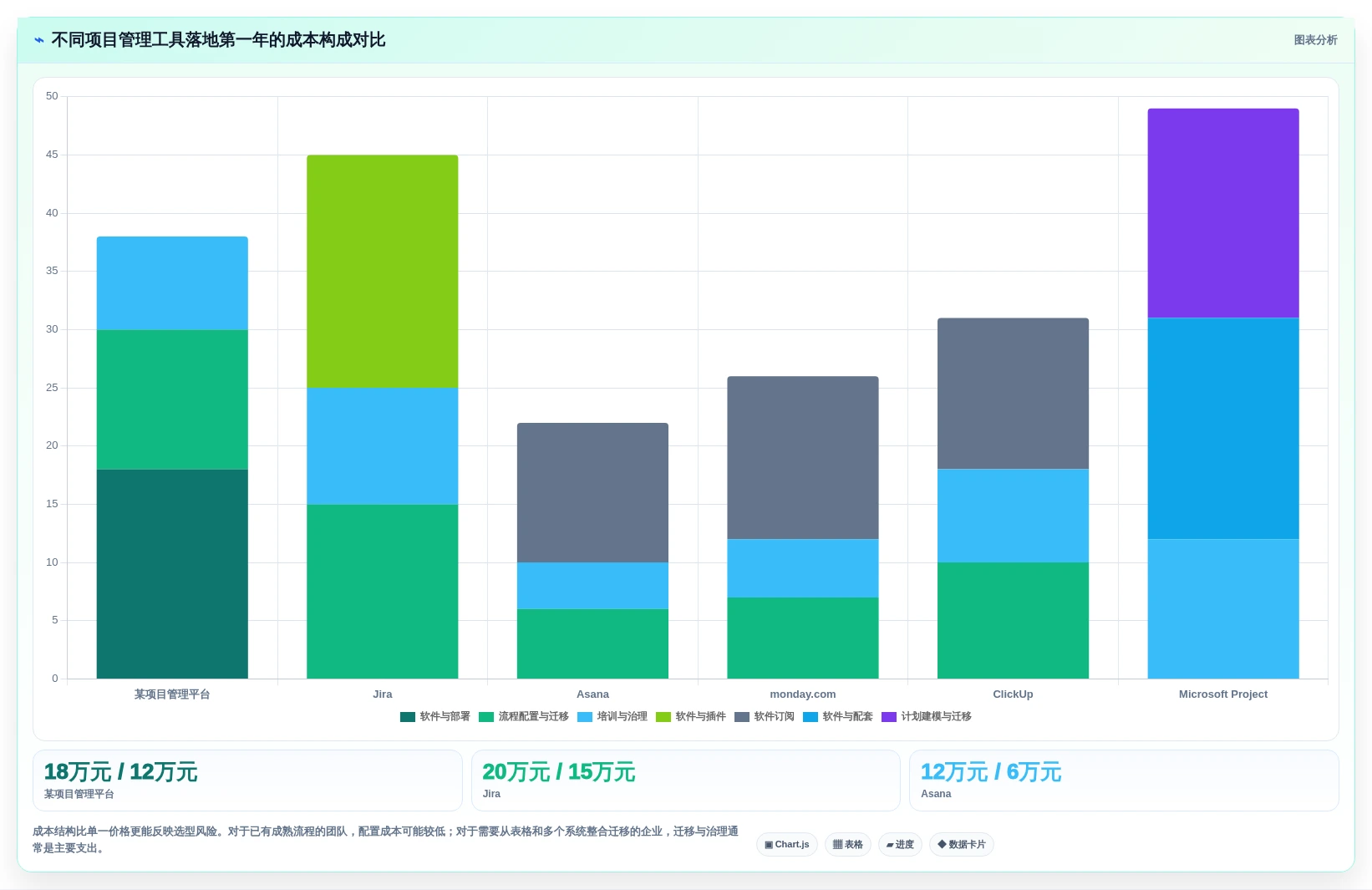Toggle the 软件与配套 legend item
The height and width of the screenshot is (890, 1372).
pos(838,717)
